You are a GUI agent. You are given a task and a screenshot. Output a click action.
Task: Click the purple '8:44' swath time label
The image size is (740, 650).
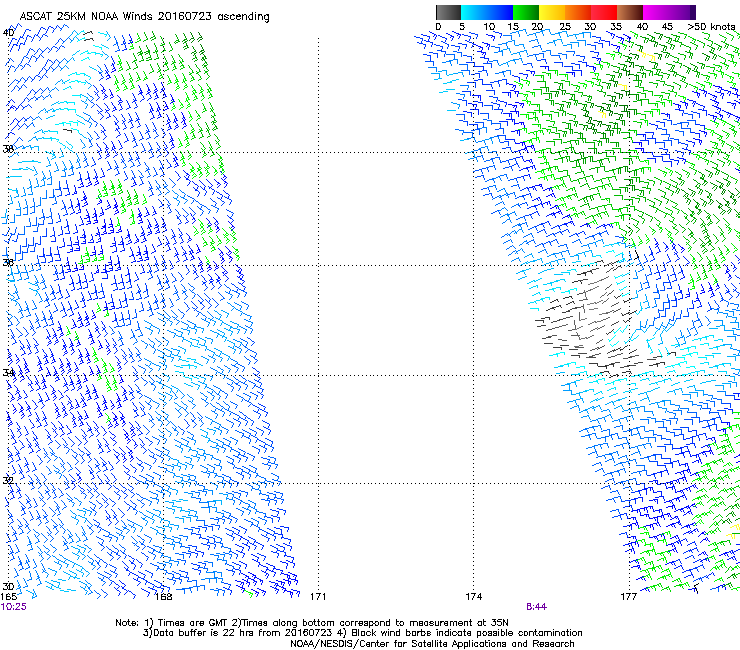pos(537,607)
